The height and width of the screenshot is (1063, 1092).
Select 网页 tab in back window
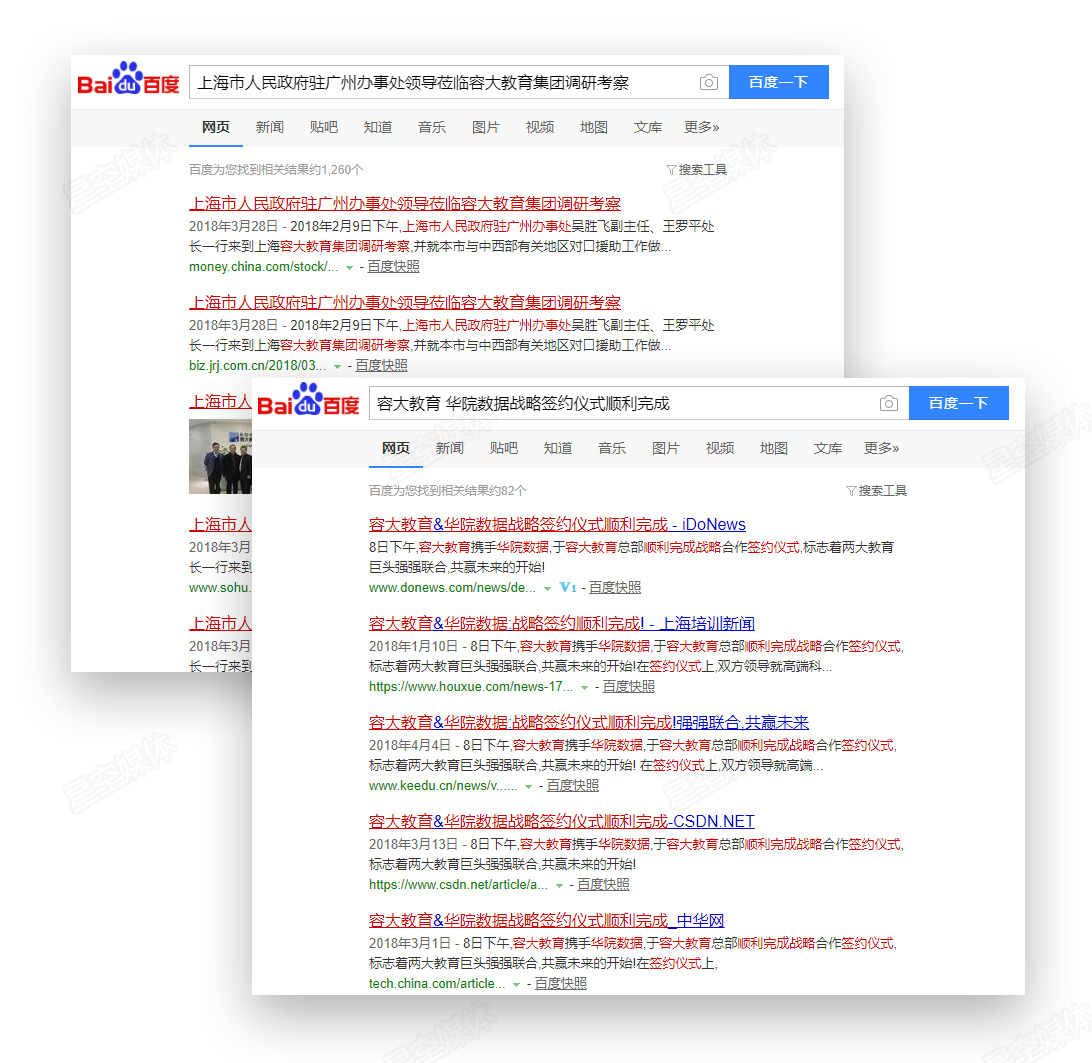(216, 127)
